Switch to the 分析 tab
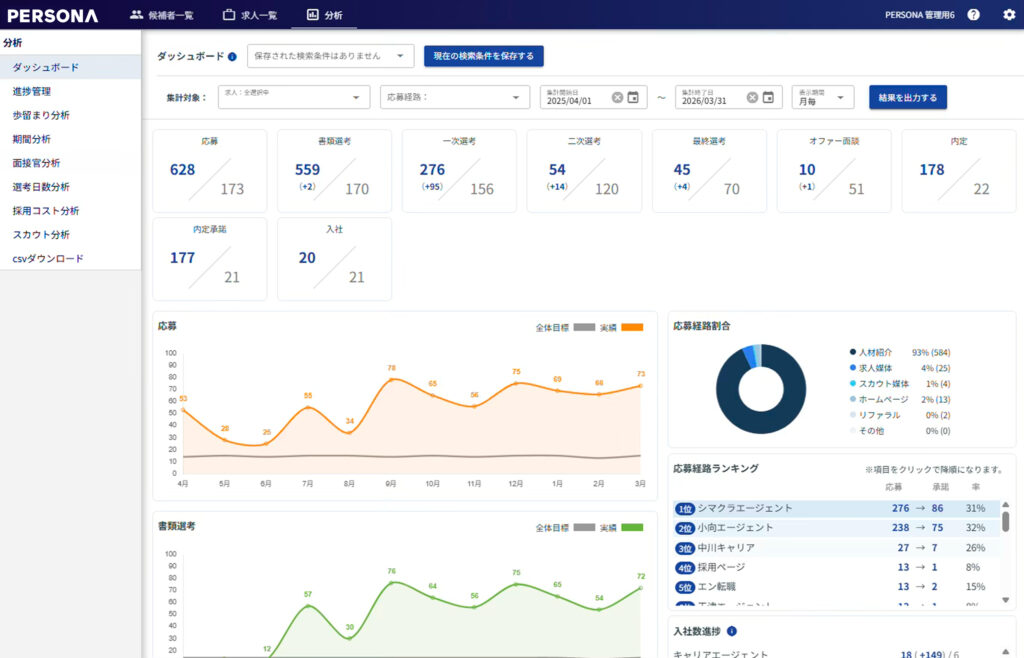Screen dimensions: 1024x658 tap(324, 14)
